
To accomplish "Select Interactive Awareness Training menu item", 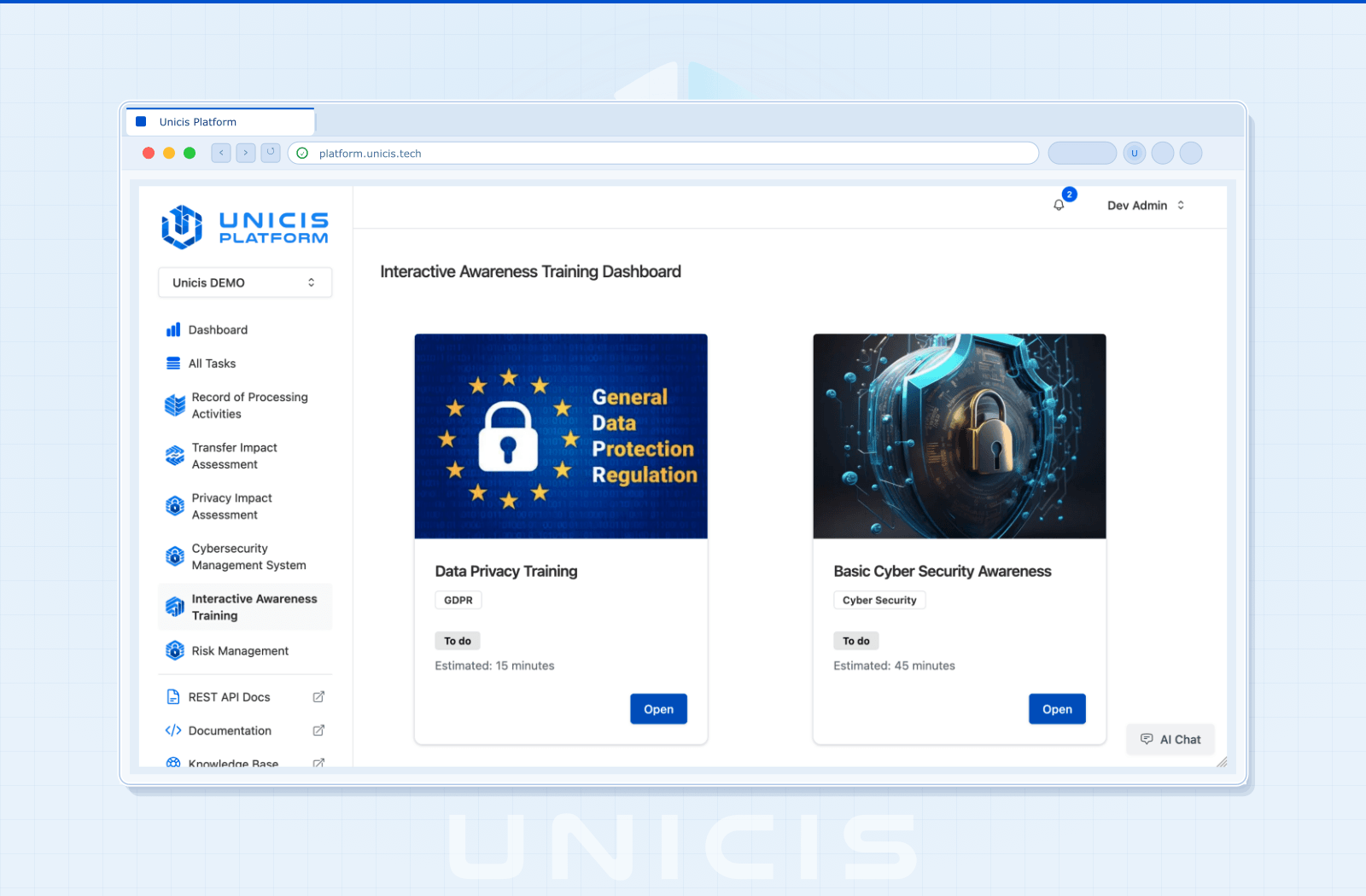I will click(245, 607).
